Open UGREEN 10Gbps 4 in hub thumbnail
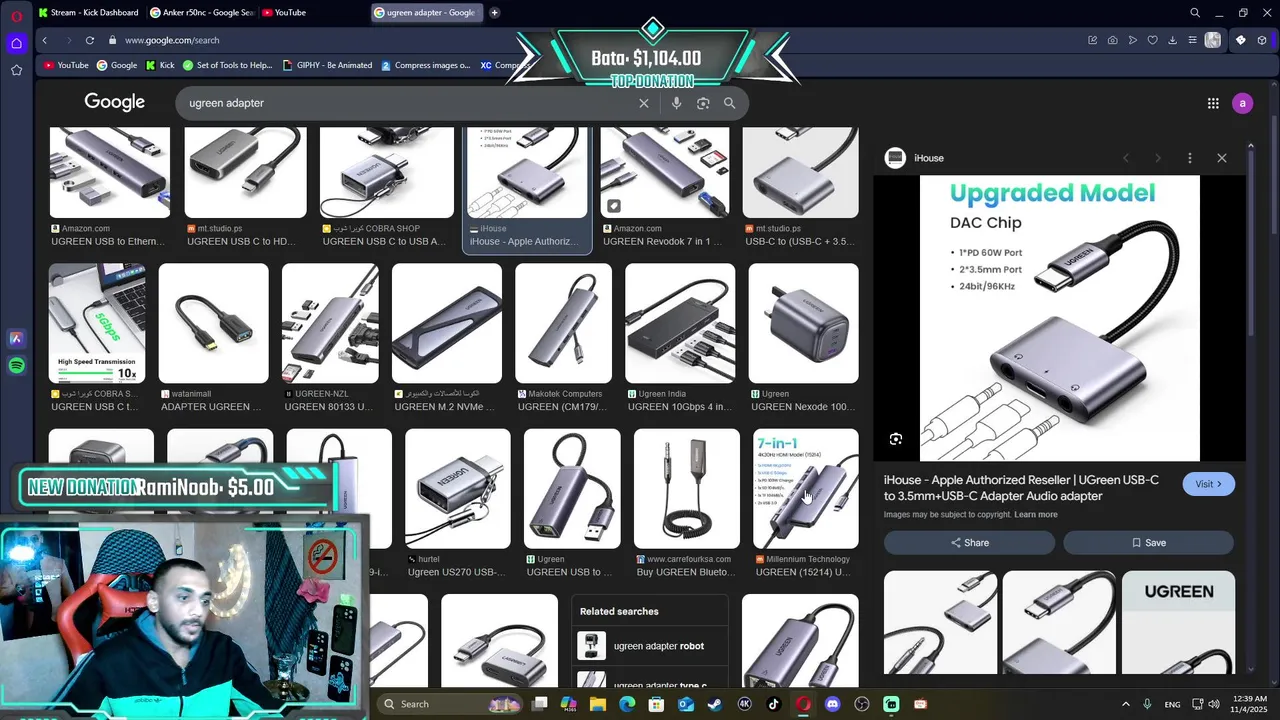This screenshot has width=1280, height=720. (x=680, y=323)
